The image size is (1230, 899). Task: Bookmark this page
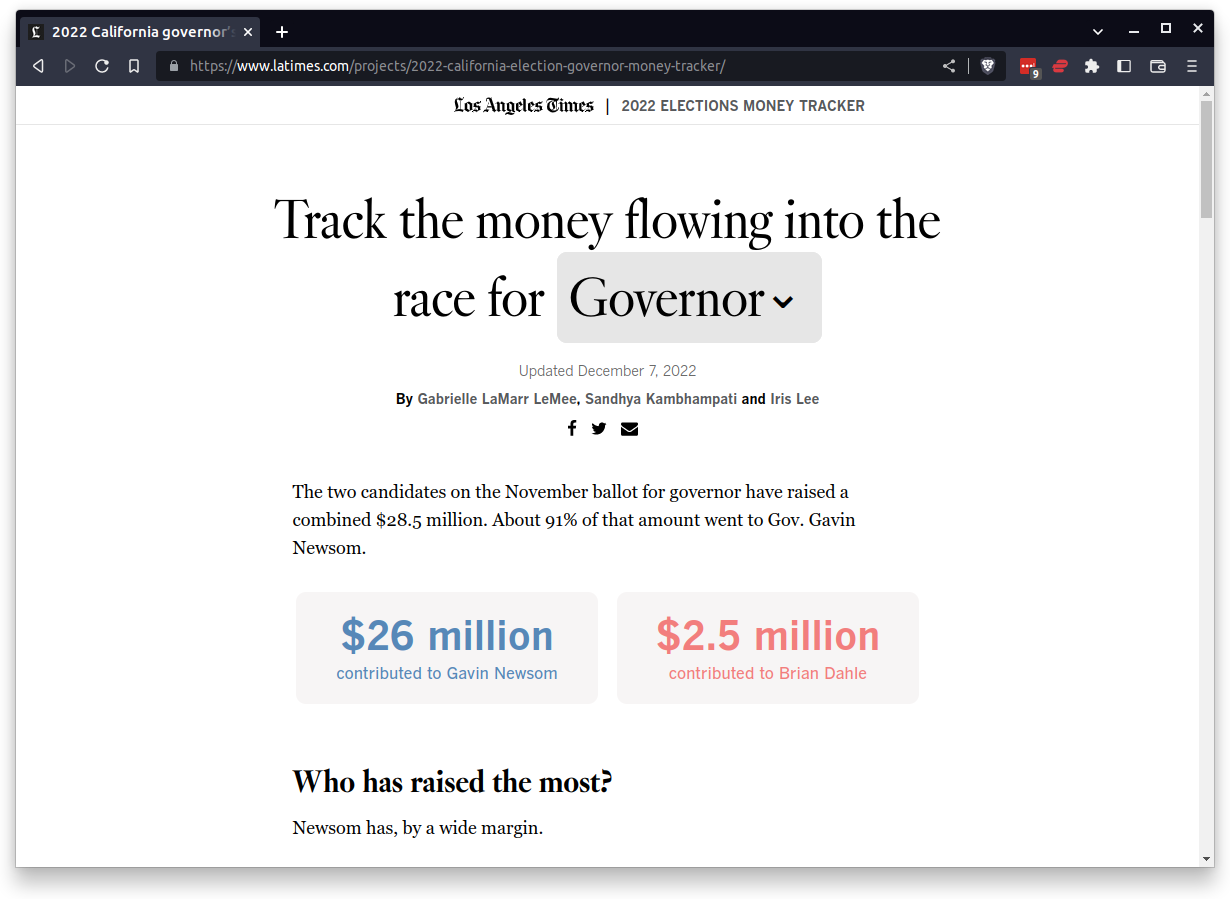coord(134,66)
